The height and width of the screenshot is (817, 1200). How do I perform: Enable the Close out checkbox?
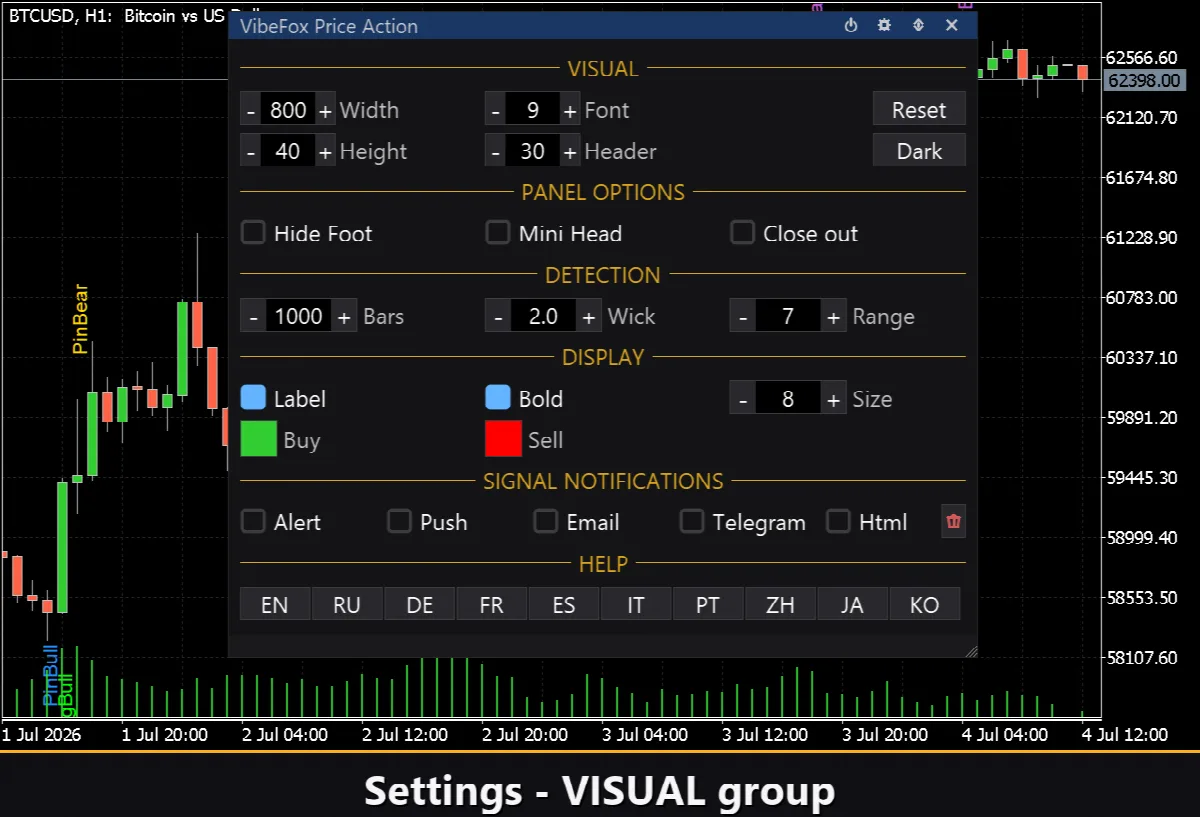pos(742,233)
